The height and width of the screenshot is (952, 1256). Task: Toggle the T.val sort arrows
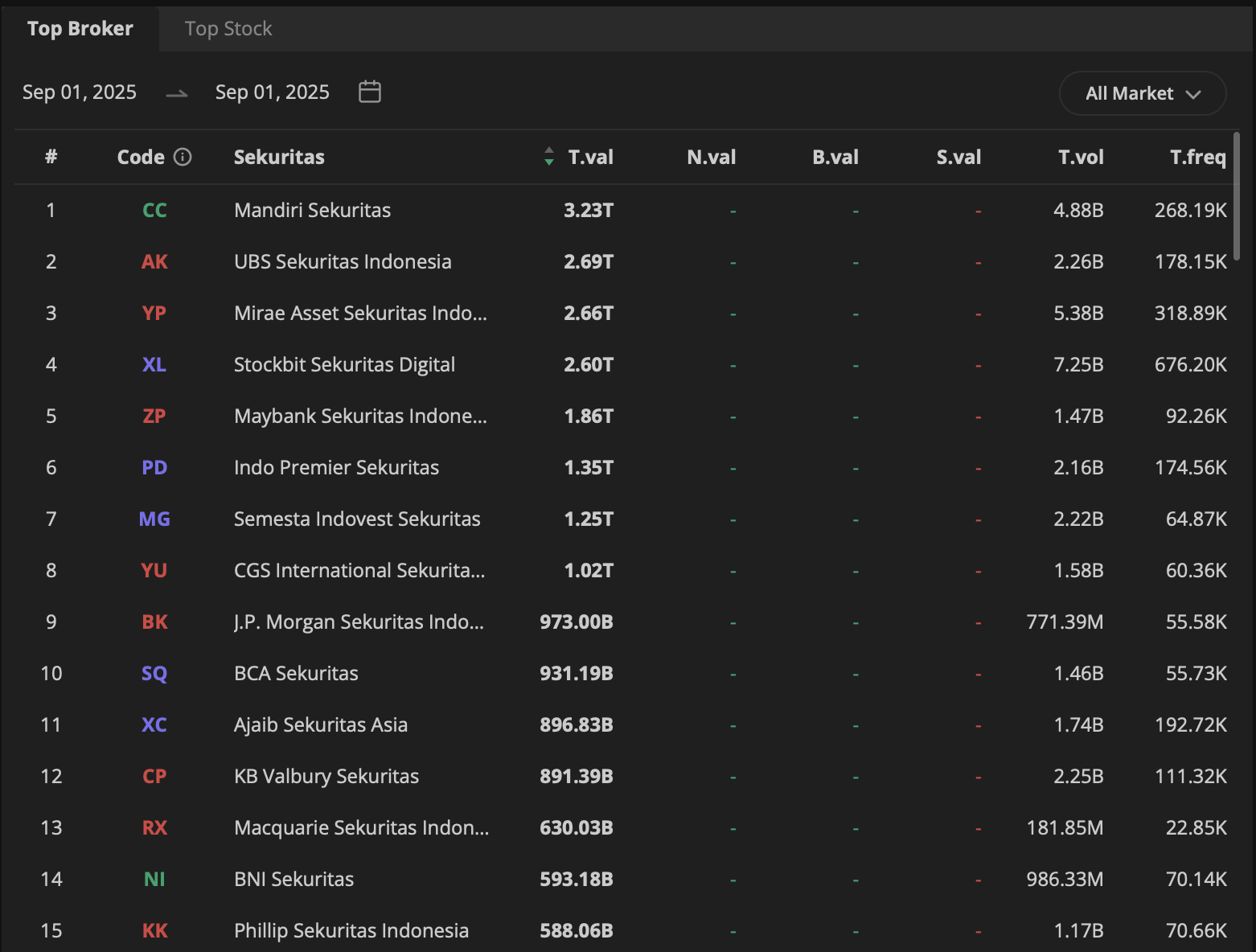click(x=548, y=156)
